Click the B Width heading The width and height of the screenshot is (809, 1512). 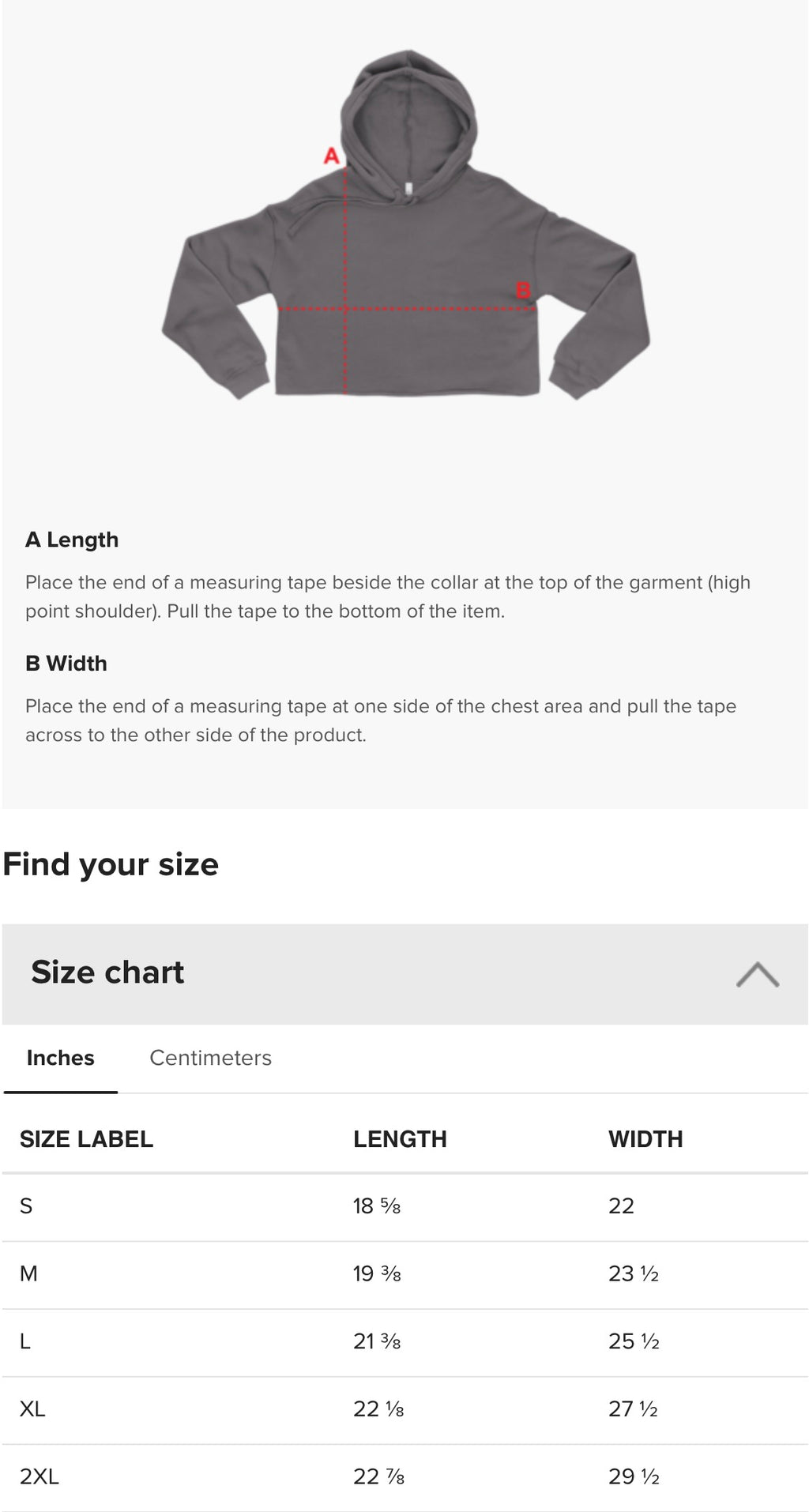click(x=66, y=664)
